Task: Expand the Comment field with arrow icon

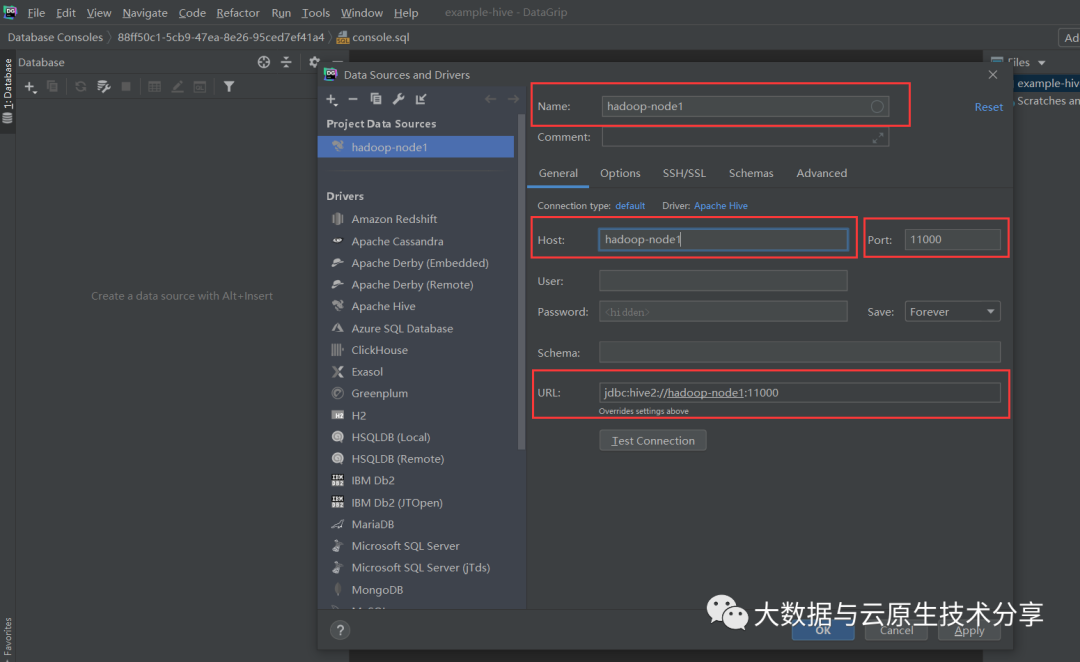Action: [x=878, y=138]
